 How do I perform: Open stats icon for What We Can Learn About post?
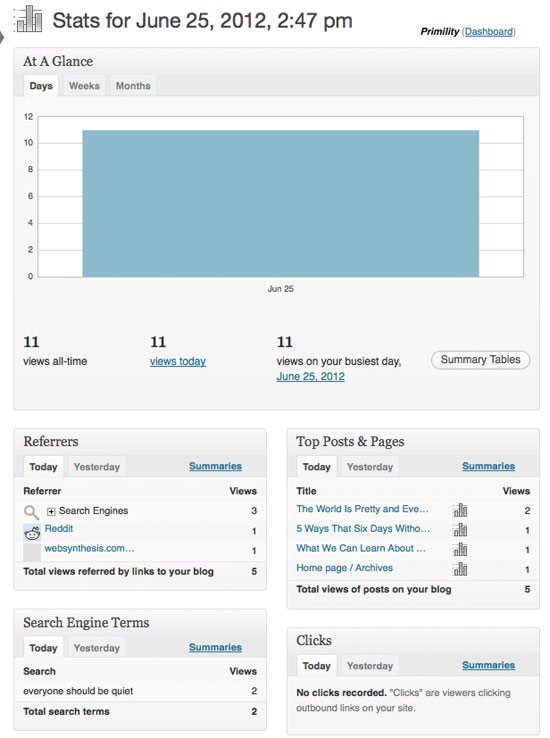click(460, 549)
